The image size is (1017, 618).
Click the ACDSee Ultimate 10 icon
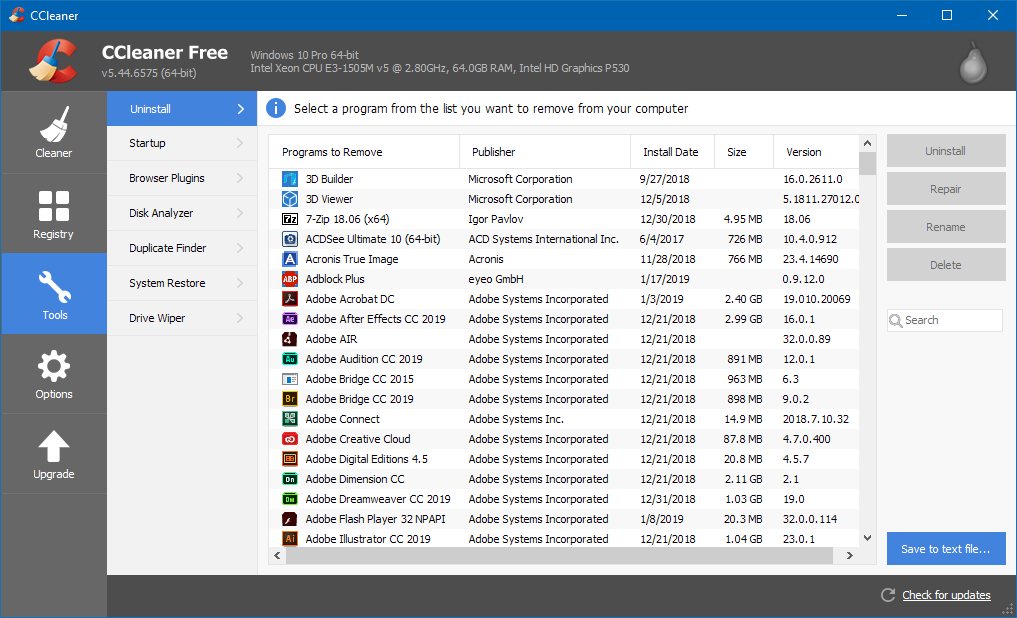point(290,239)
